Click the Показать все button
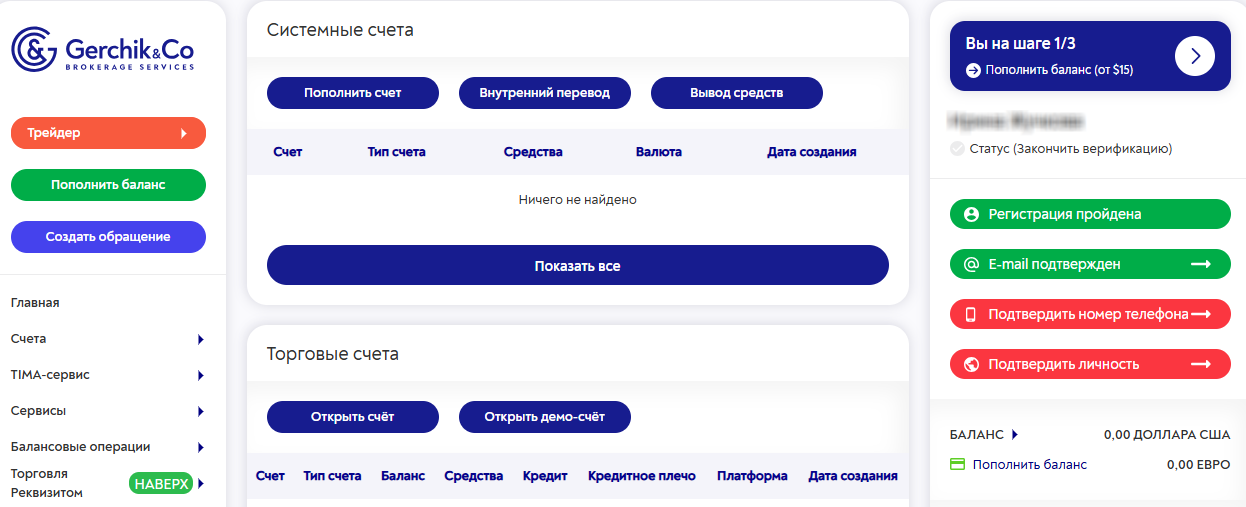This screenshot has width=1246, height=507. pos(578,266)
